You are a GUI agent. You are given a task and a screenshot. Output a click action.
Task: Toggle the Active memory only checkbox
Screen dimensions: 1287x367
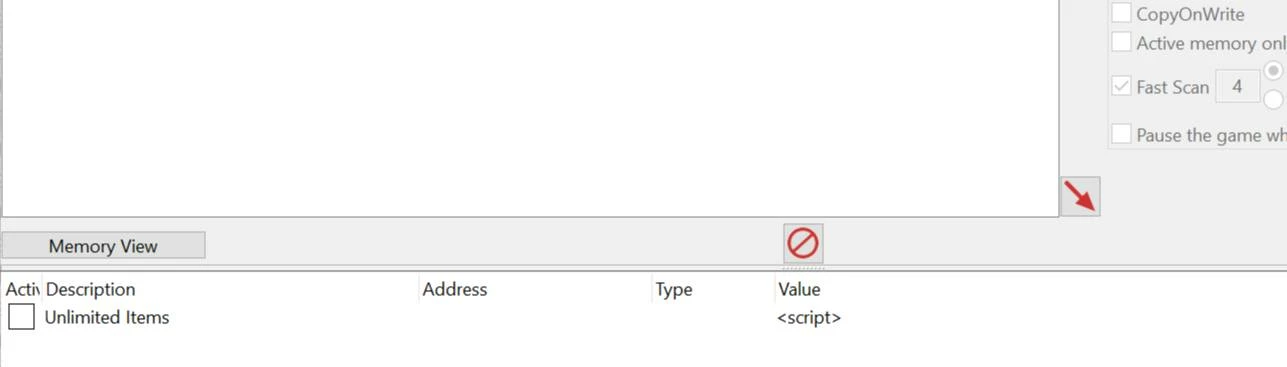click(x=1122, y=42)
